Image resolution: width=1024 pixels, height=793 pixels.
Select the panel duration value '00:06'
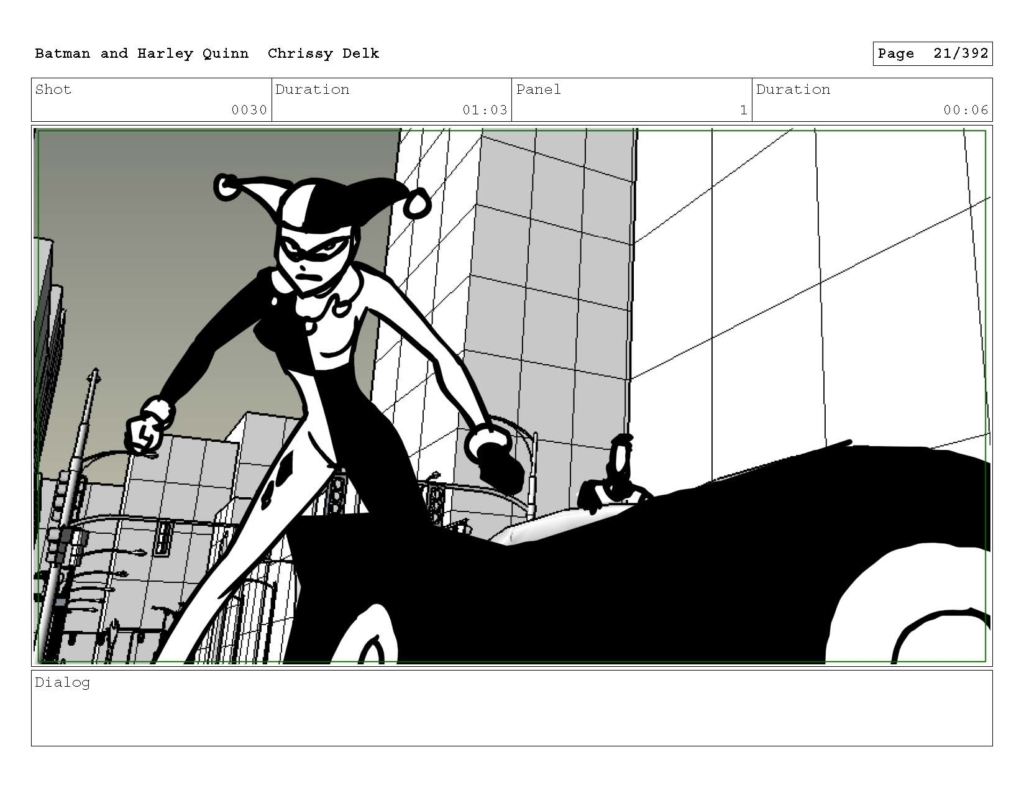pos(965,110)
